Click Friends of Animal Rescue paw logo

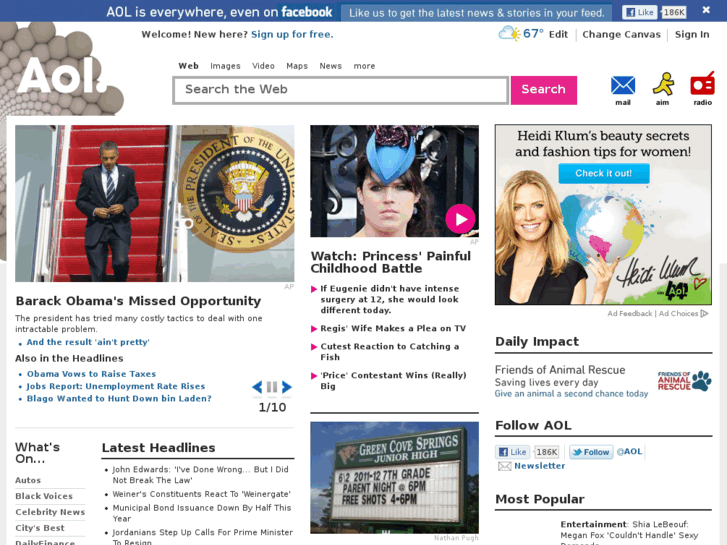tap(684, 381)
